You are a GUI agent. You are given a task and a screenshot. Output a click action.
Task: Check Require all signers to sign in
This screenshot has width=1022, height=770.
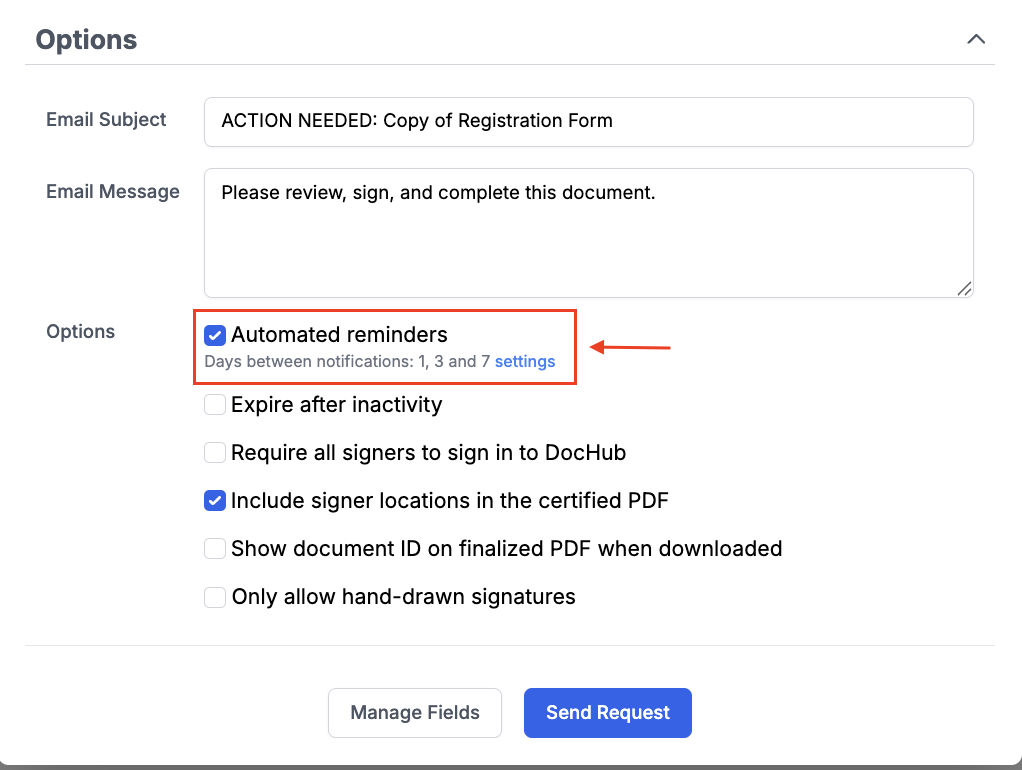(215, 453)
